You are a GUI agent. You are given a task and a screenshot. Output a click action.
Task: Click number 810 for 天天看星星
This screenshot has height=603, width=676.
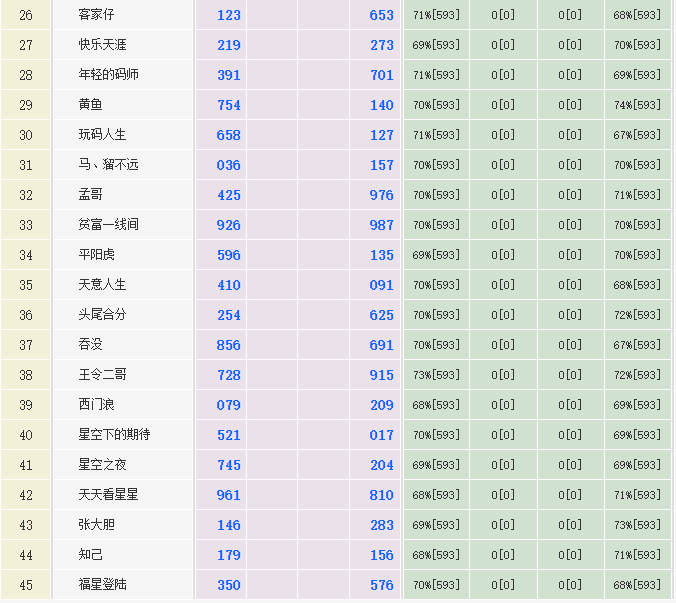pos(382,495)
